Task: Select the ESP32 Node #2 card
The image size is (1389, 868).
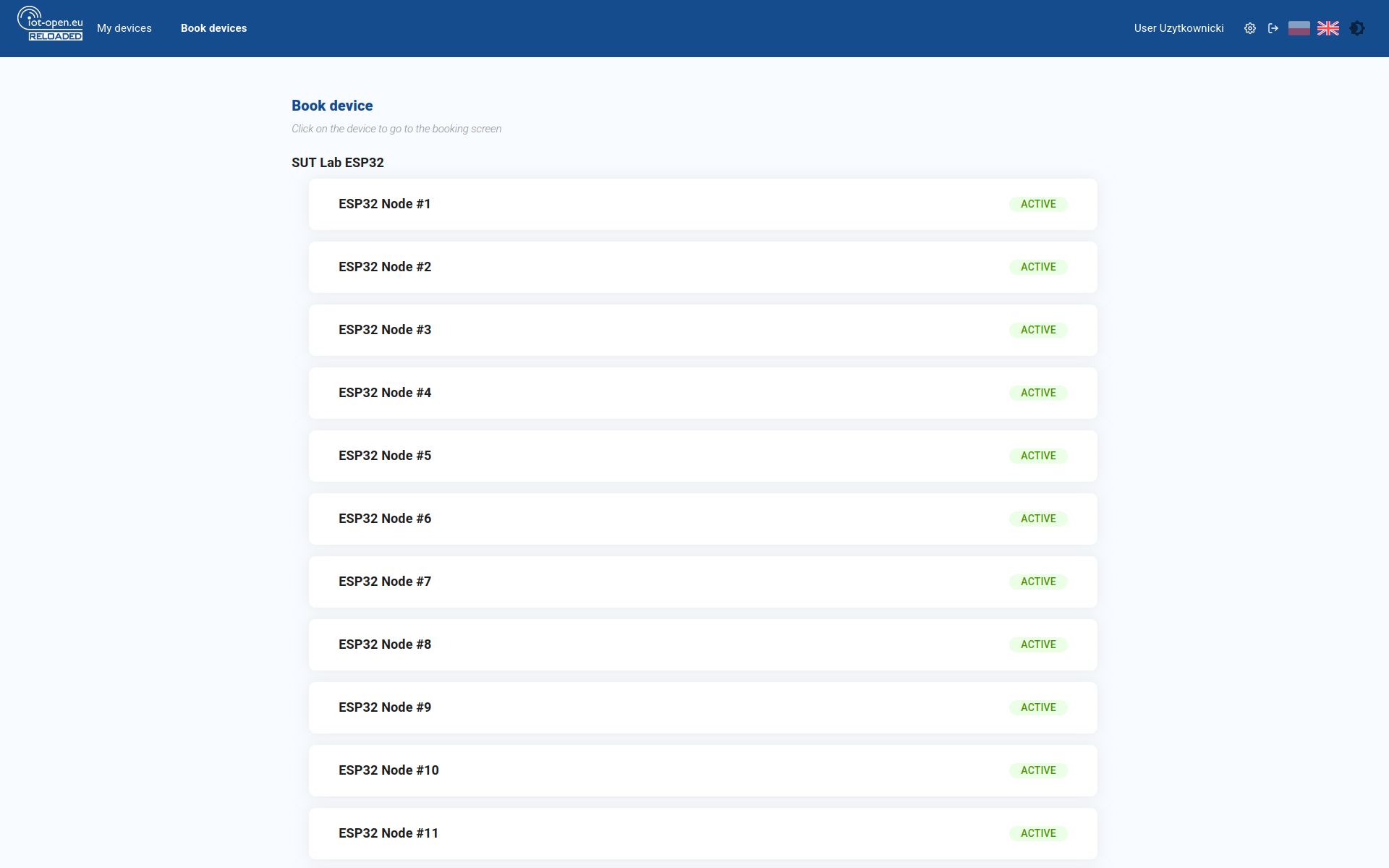Action: (x=702, y=267)
